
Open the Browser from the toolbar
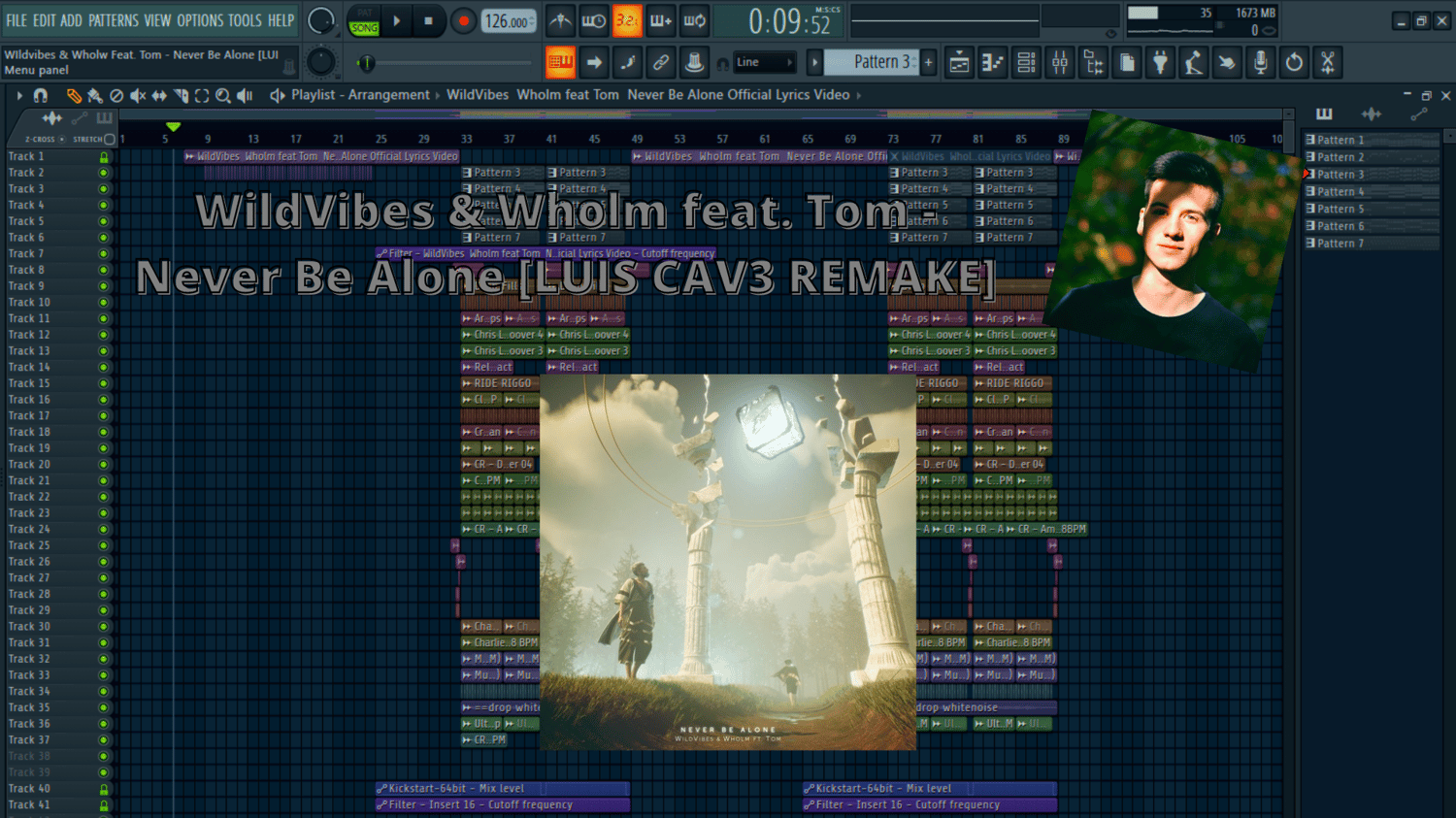1093,63
